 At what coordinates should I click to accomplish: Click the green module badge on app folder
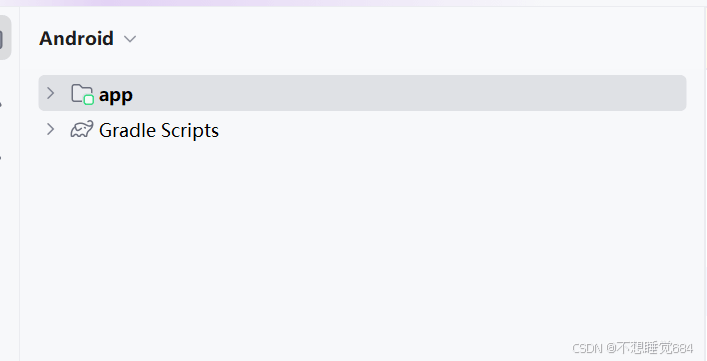pos(89,100)
